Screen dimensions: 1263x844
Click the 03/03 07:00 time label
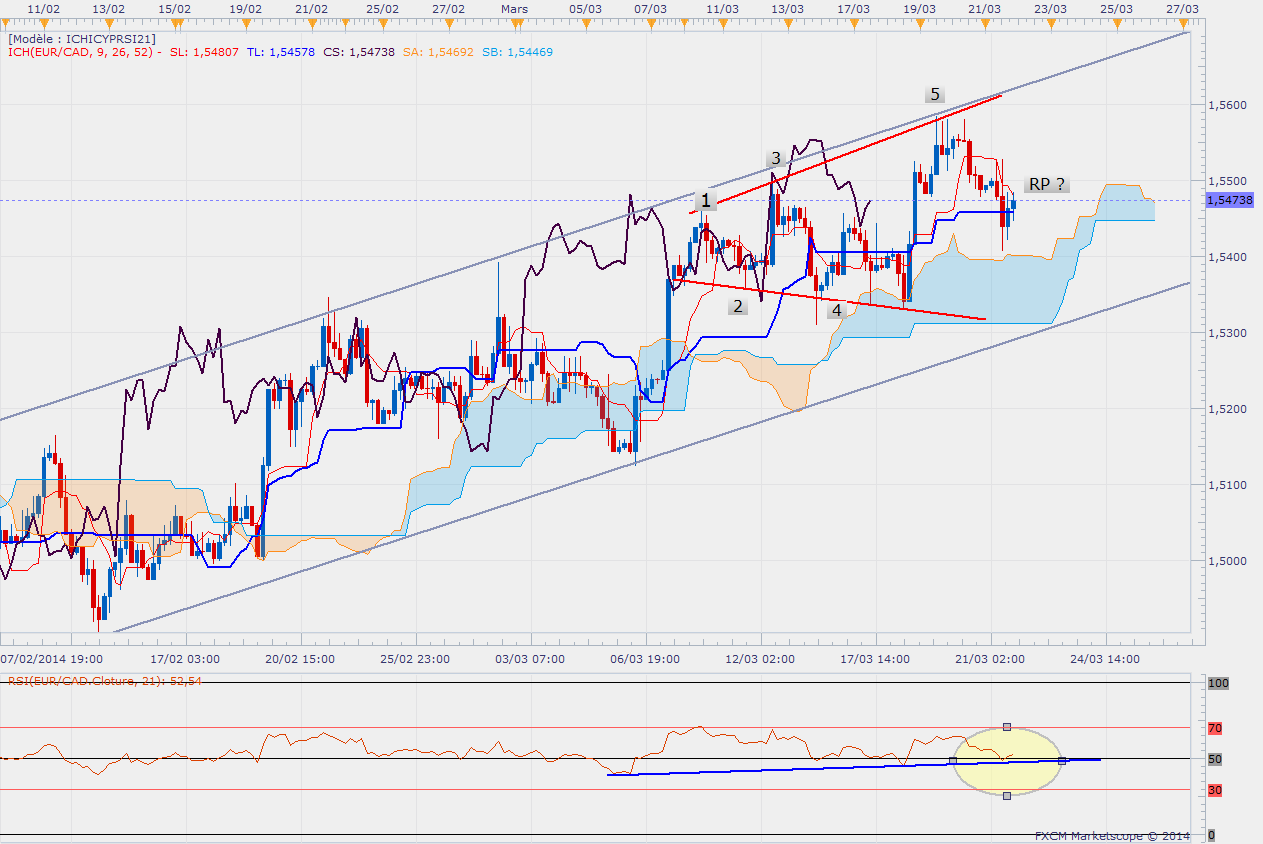click(x=530, y=659)
